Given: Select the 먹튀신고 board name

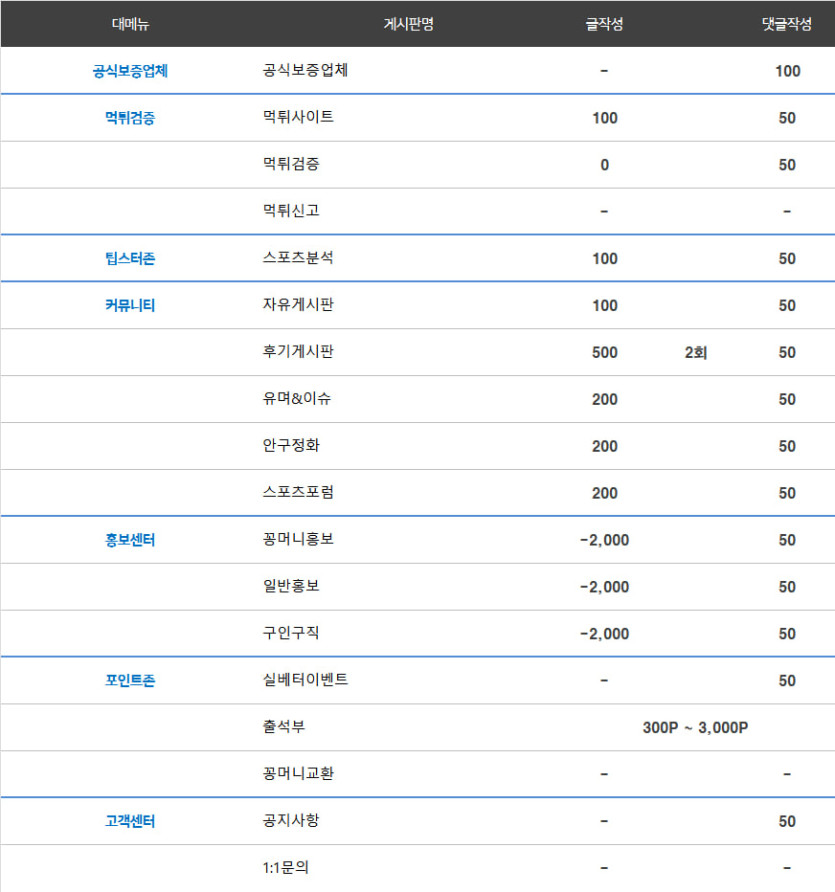Looking at the screenshot, I should (291, 211).
